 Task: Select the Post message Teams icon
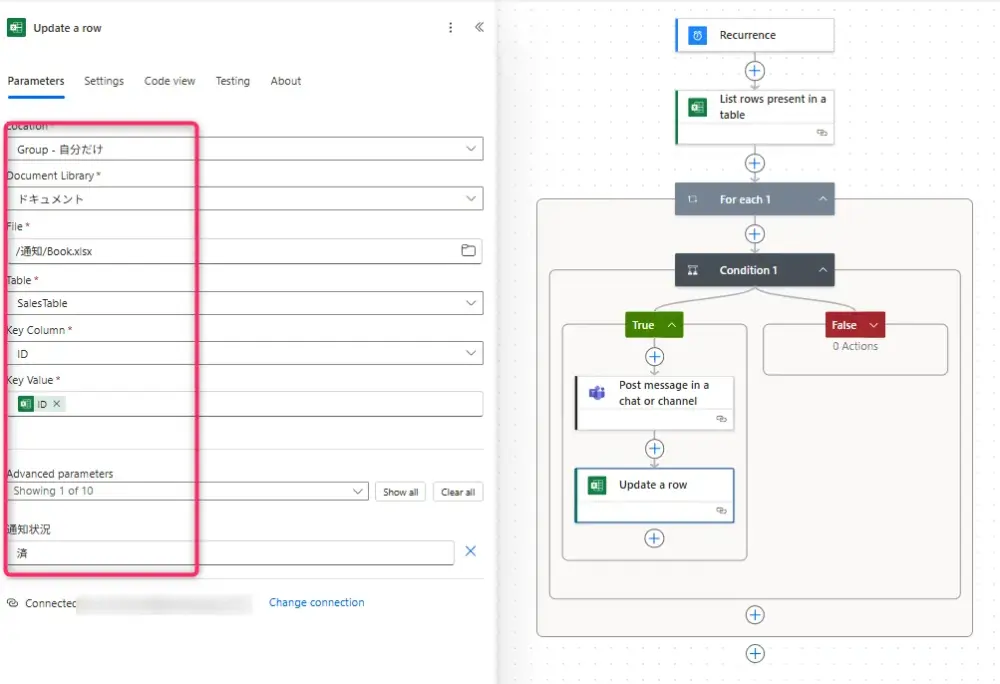[x=597, y=393]
